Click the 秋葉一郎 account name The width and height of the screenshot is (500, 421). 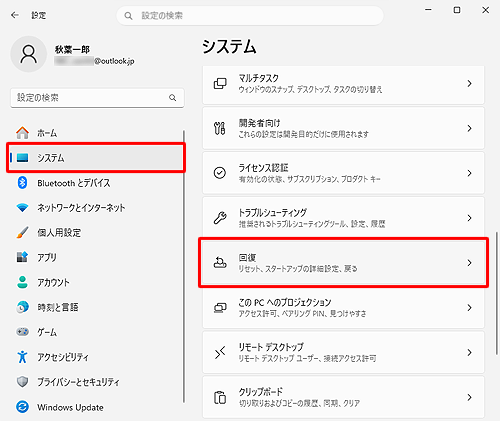(72, 50)
